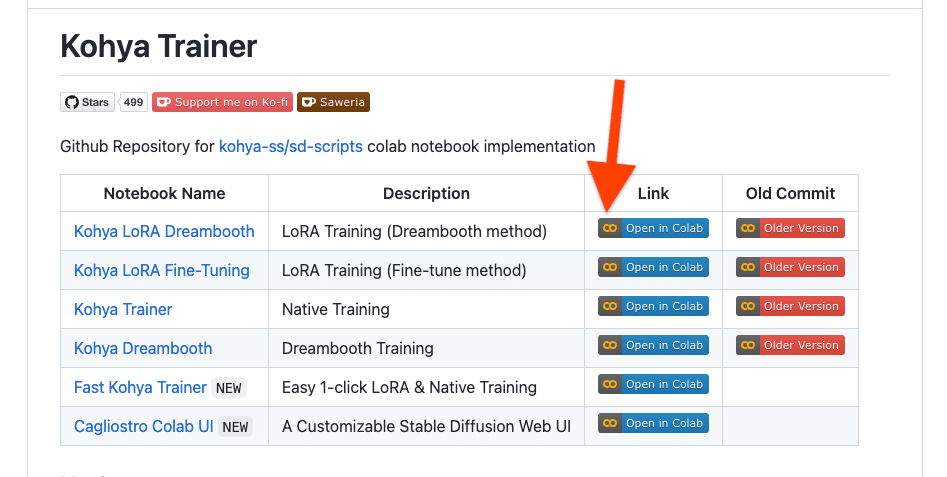Open the Saweria donation badge
947x477 pixels.
[x=333, y=102]
